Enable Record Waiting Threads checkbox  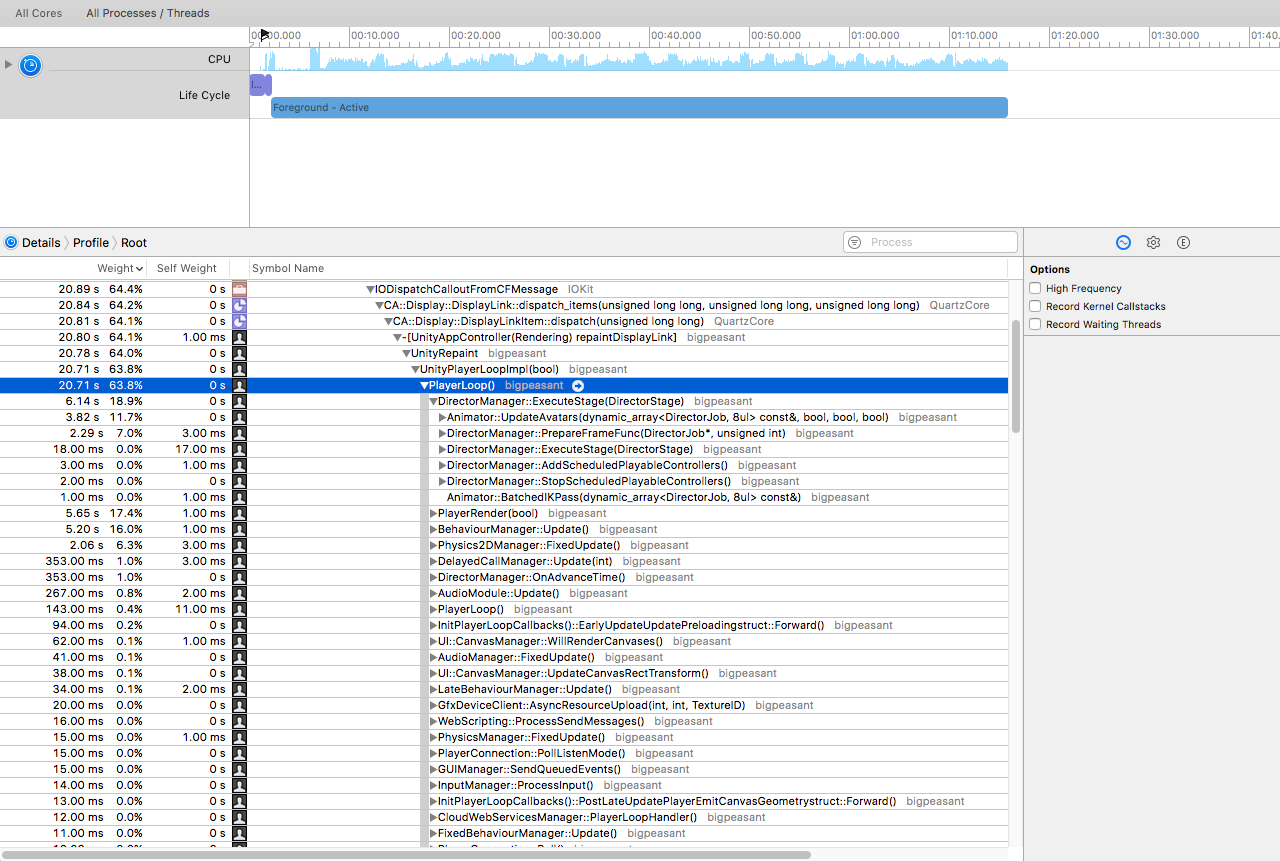1036,324
